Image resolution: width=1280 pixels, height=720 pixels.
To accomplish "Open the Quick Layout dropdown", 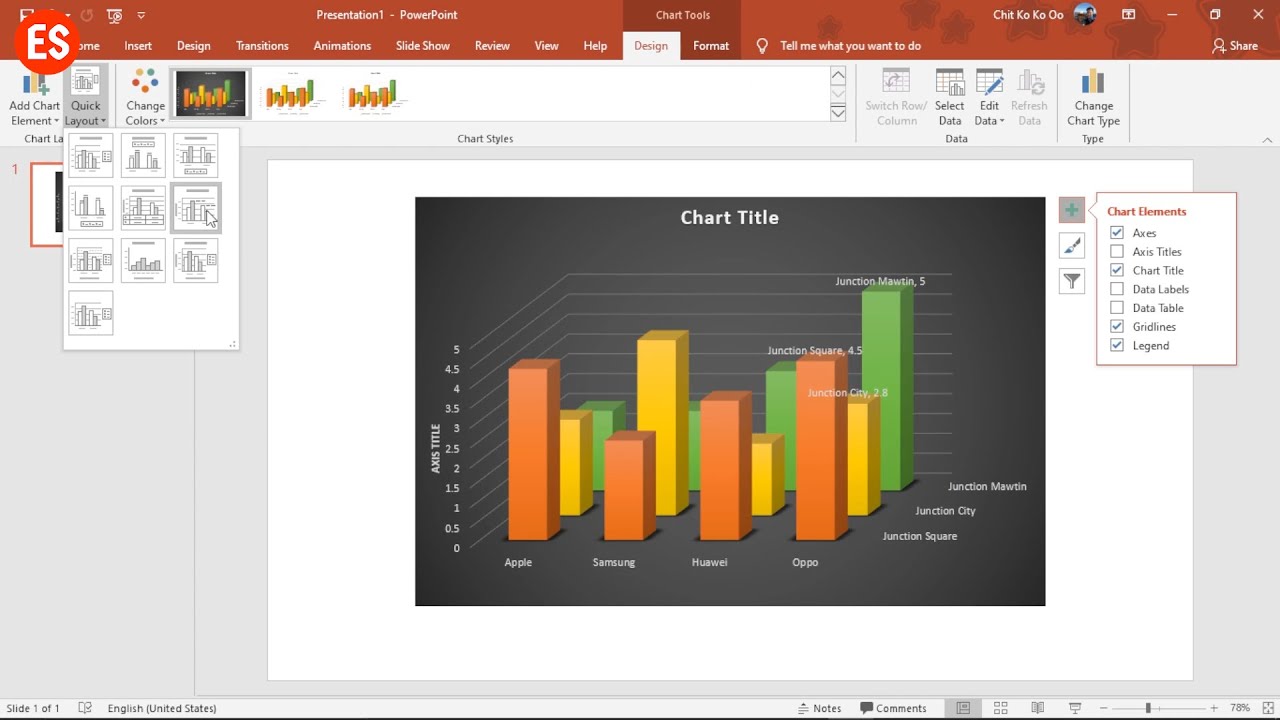I will pyautogui.click(x=85, y=98).
